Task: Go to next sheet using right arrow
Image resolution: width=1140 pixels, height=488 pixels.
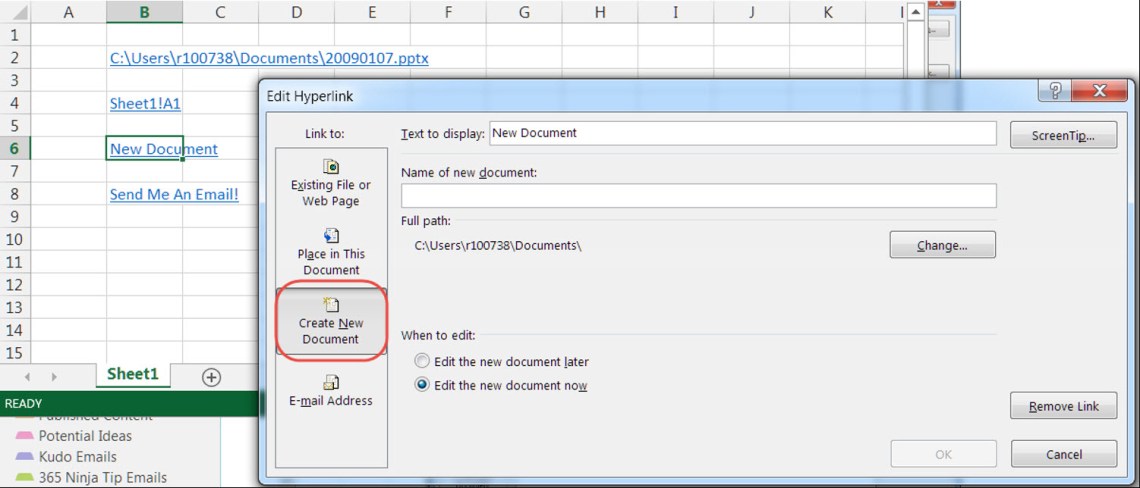Action: tap(54, 377)
